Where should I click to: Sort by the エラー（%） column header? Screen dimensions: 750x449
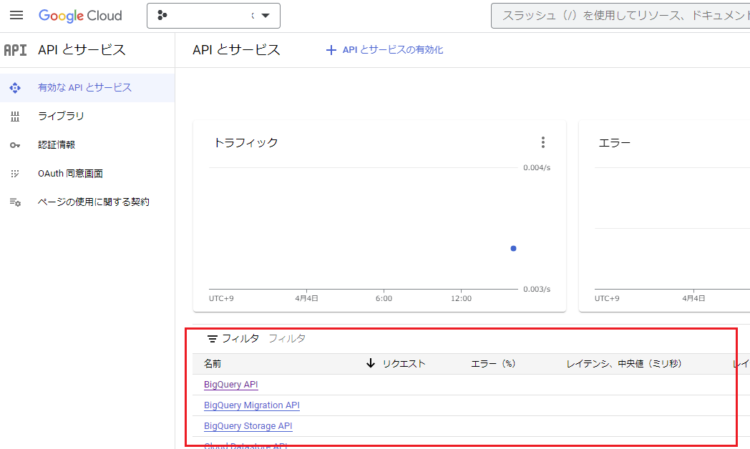(493, 364)
